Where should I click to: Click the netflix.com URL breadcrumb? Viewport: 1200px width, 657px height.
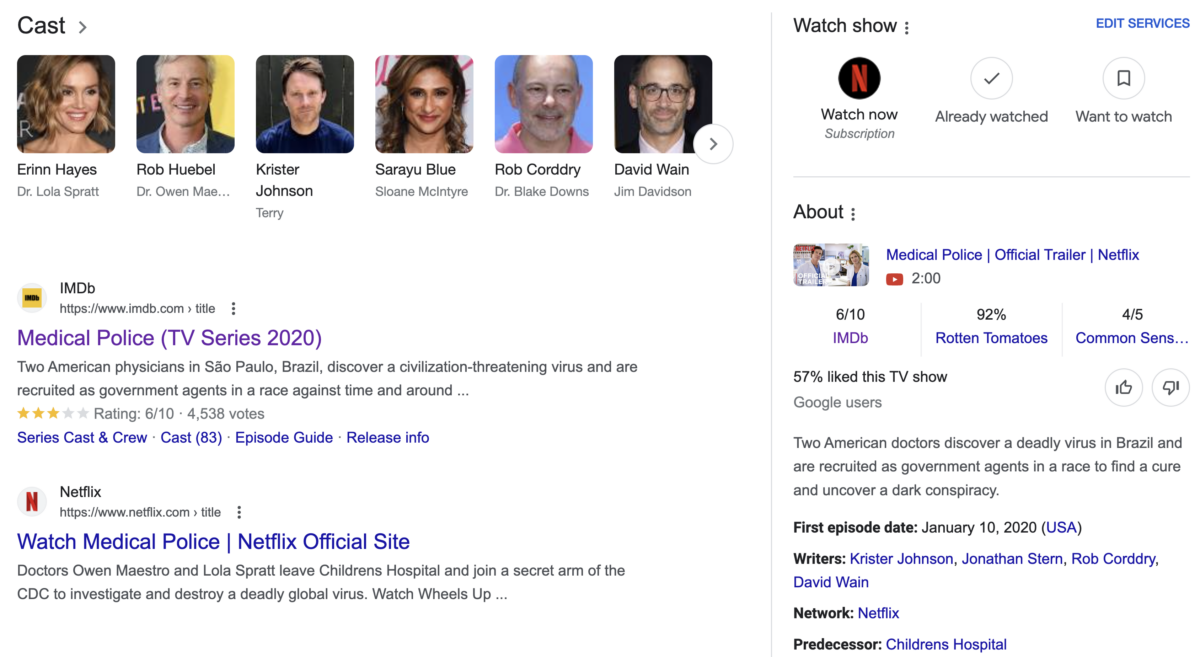tap(140, 512)
